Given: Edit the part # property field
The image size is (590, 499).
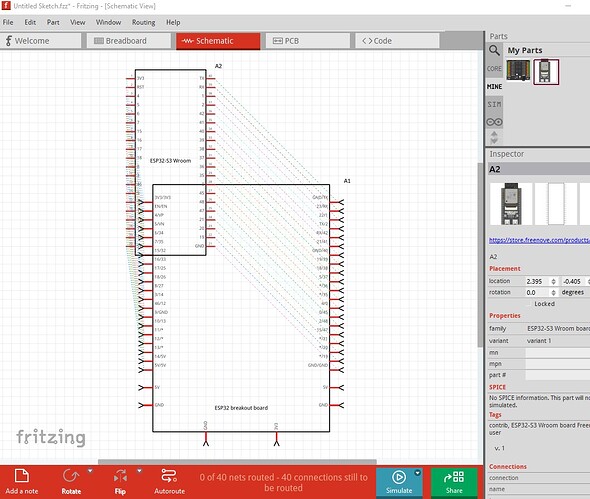Looking at the screenshot, I should [x=558, y=375].
